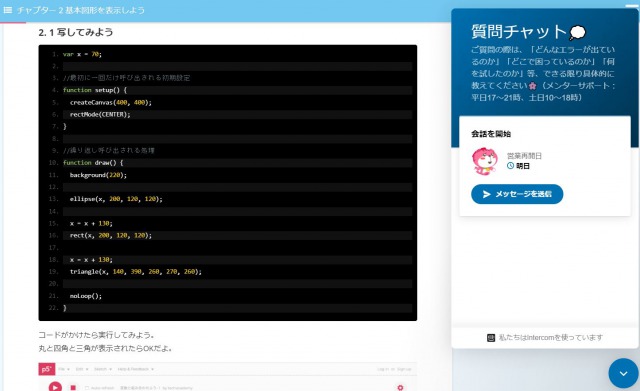640x391 pixels.
Task: Click the code line noLoop();
Action: (x=86, y=296)
